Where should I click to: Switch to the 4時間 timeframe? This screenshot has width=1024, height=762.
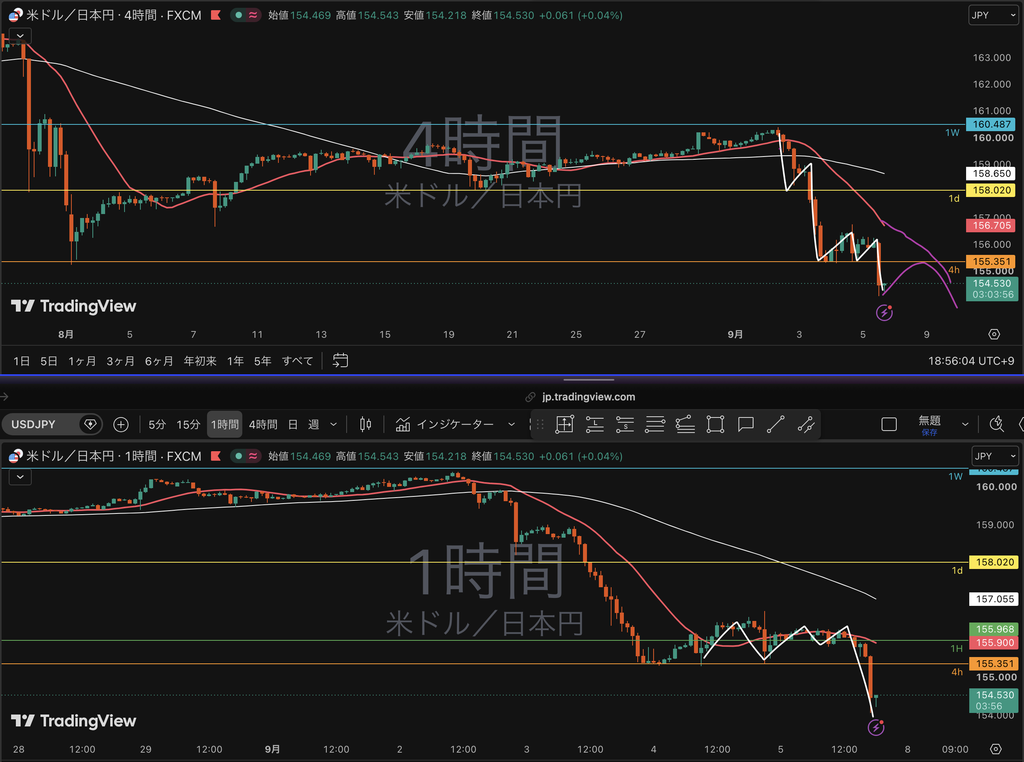[263, 424]
